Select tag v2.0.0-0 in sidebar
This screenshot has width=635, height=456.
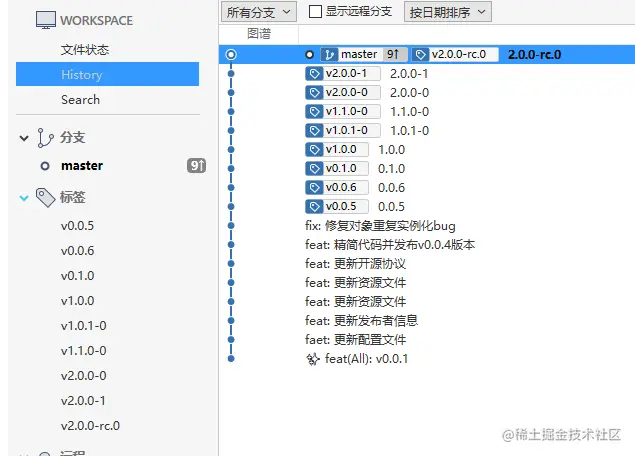pos(83,376)
